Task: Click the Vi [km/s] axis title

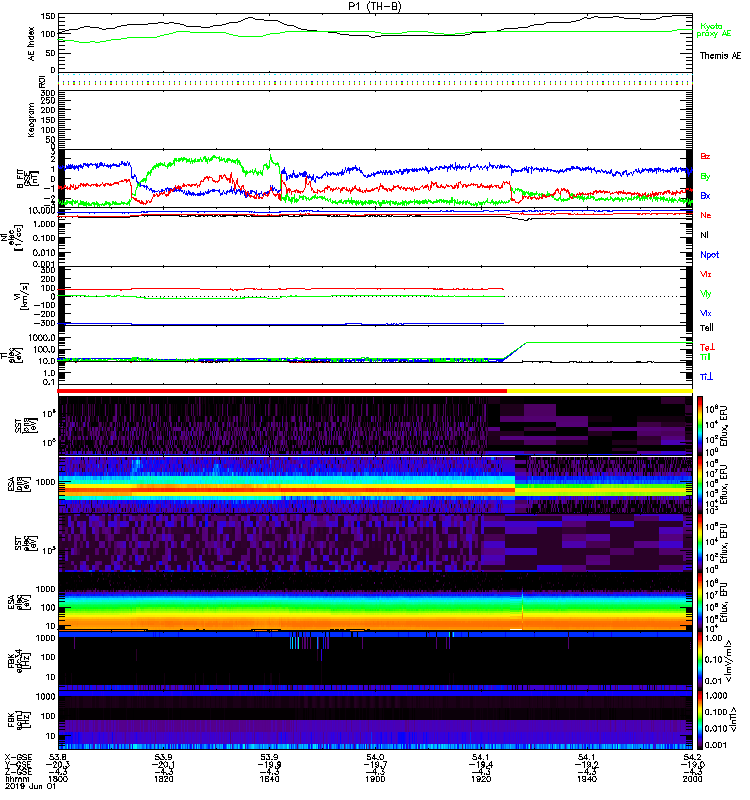Action: [x=23, y=296]
